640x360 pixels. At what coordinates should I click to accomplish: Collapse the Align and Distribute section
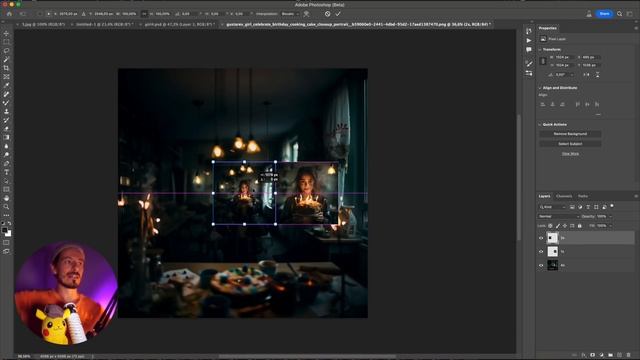coord(540,88)
